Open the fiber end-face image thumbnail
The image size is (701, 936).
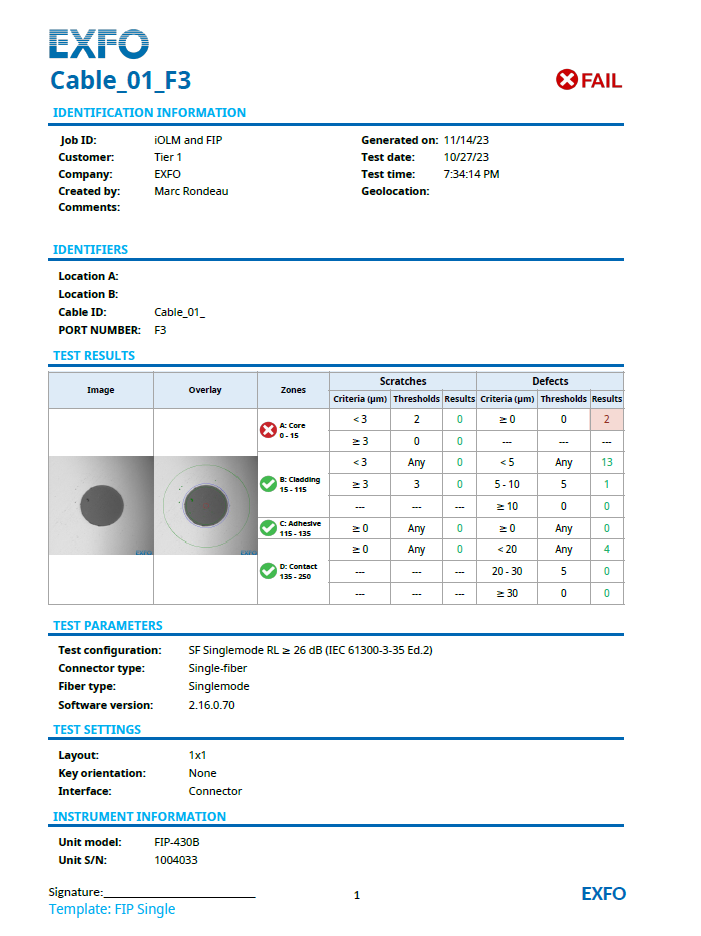pos(101,506)
